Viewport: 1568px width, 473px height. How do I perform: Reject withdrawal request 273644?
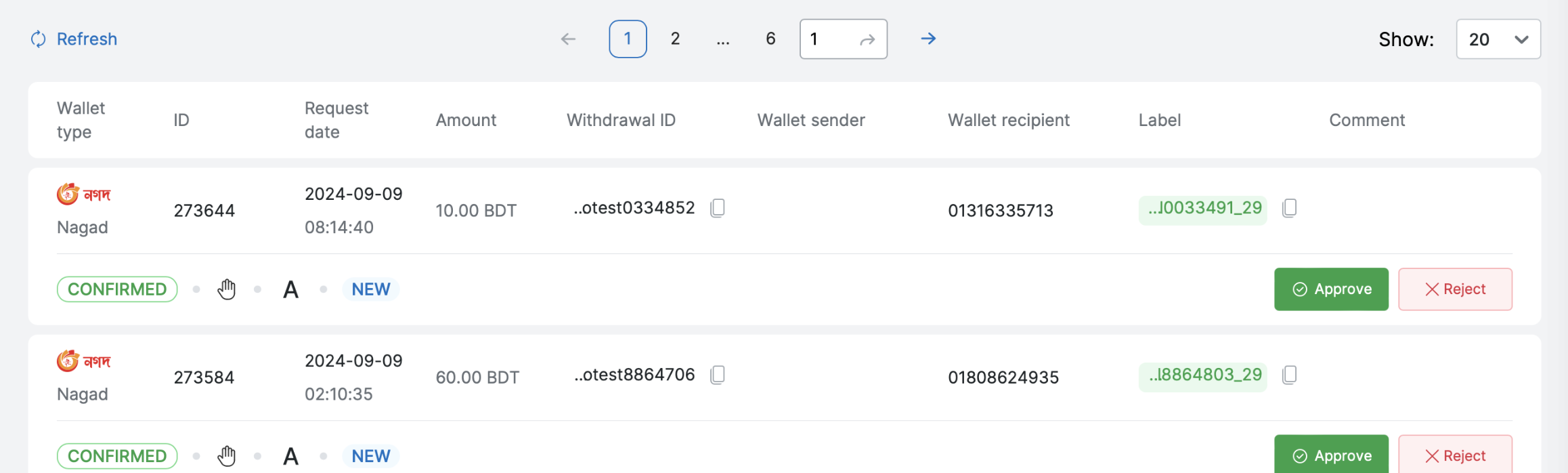click(1455, 289)
